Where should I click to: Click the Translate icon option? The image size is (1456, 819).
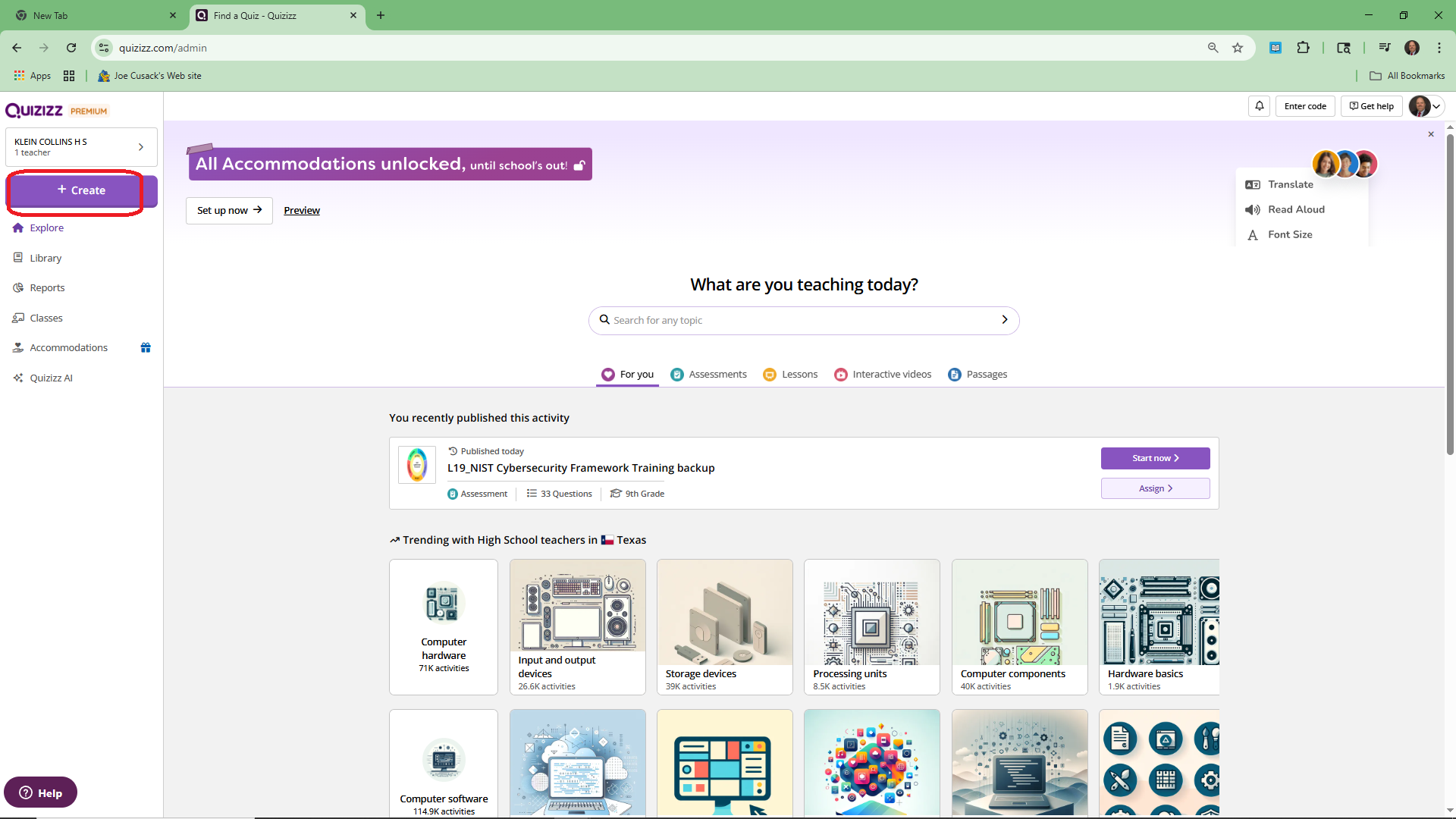pos(1253,185)
